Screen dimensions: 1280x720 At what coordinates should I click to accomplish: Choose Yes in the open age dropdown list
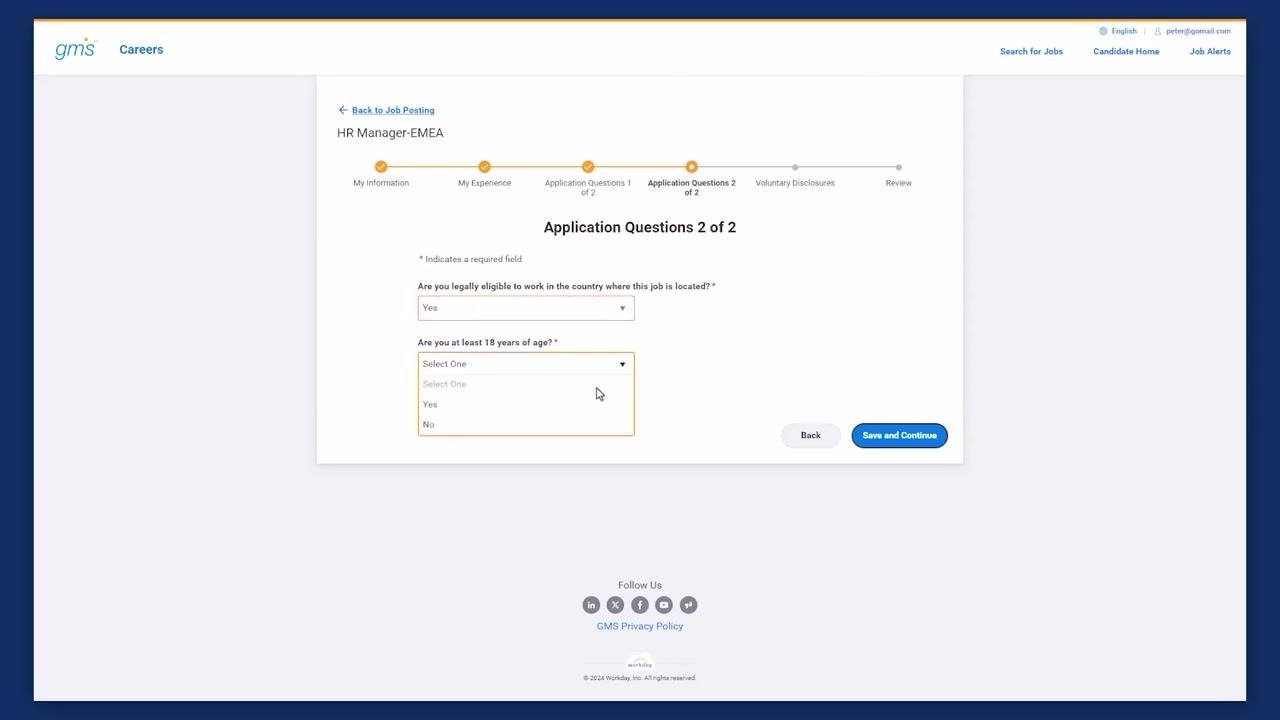(x=526, y=404)
